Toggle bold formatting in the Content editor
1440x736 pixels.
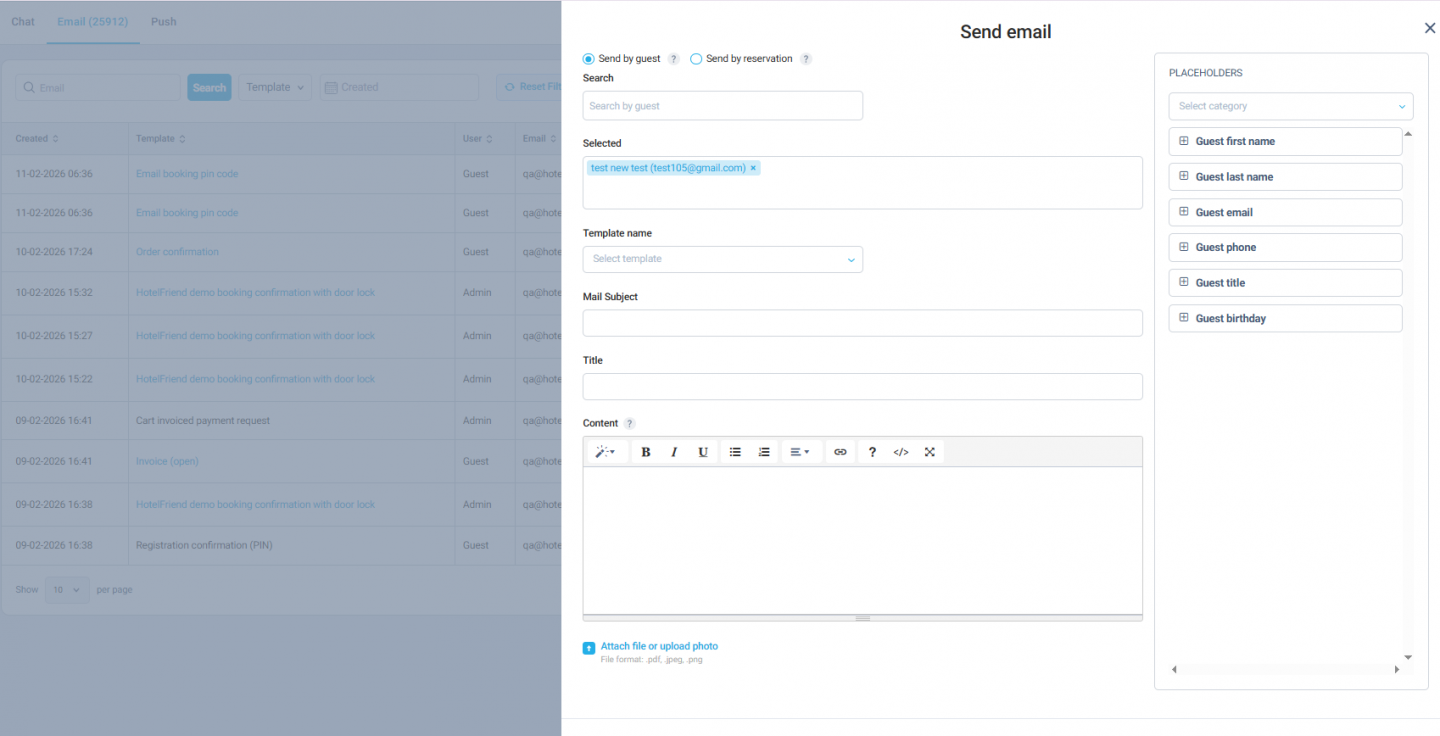tap(645, 451)
